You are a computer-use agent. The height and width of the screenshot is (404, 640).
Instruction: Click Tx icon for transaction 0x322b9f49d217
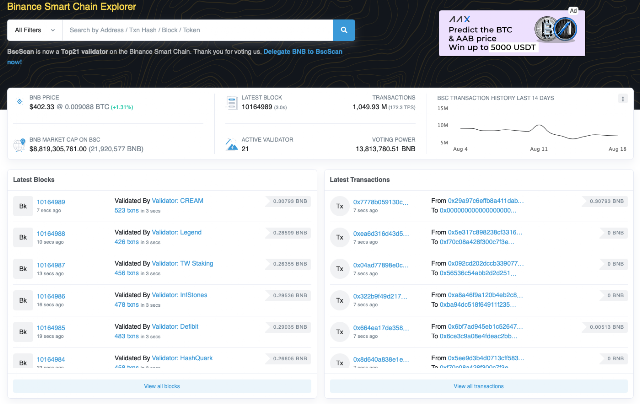pos(340,300)
